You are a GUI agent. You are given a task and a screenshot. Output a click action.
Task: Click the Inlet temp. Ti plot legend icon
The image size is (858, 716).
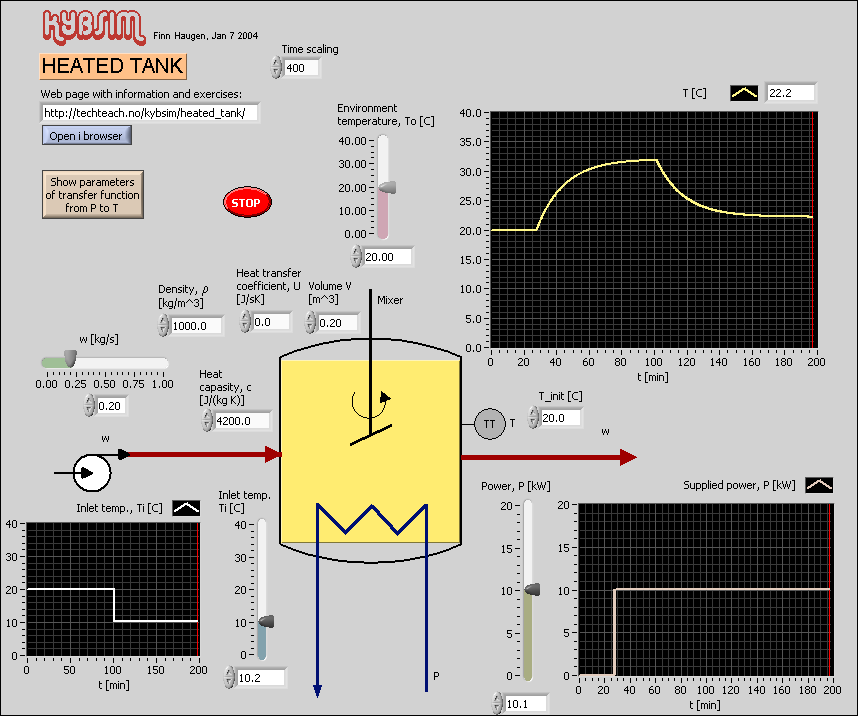coord(186,507)
